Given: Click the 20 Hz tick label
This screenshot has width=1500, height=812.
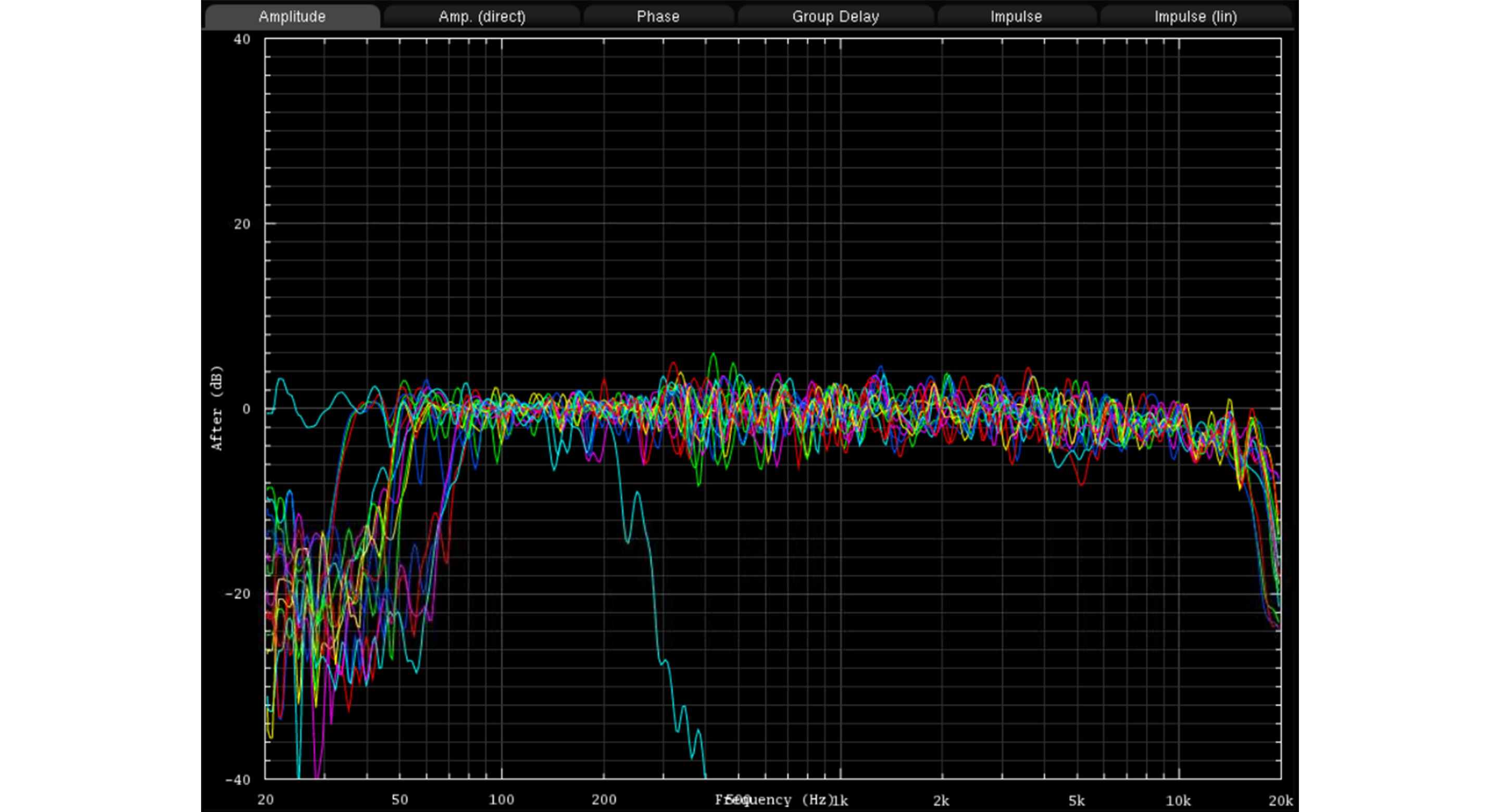Looking at the screenshot, I should tap(265, 800).
